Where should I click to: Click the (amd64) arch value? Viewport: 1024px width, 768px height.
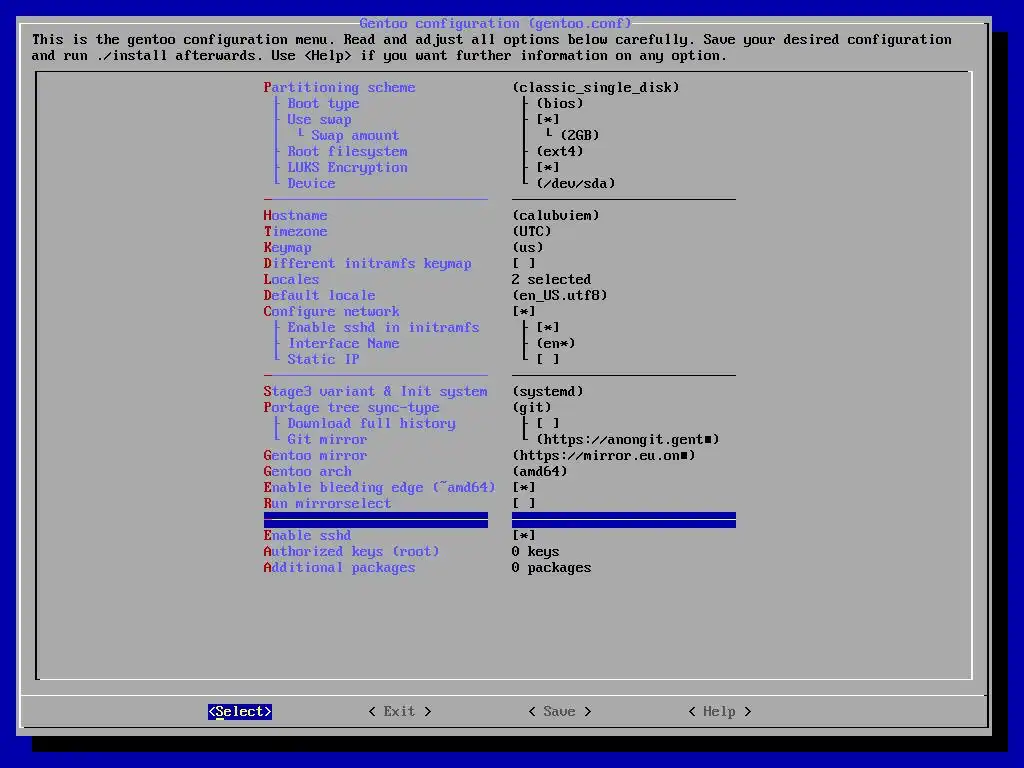coord(540,472)
